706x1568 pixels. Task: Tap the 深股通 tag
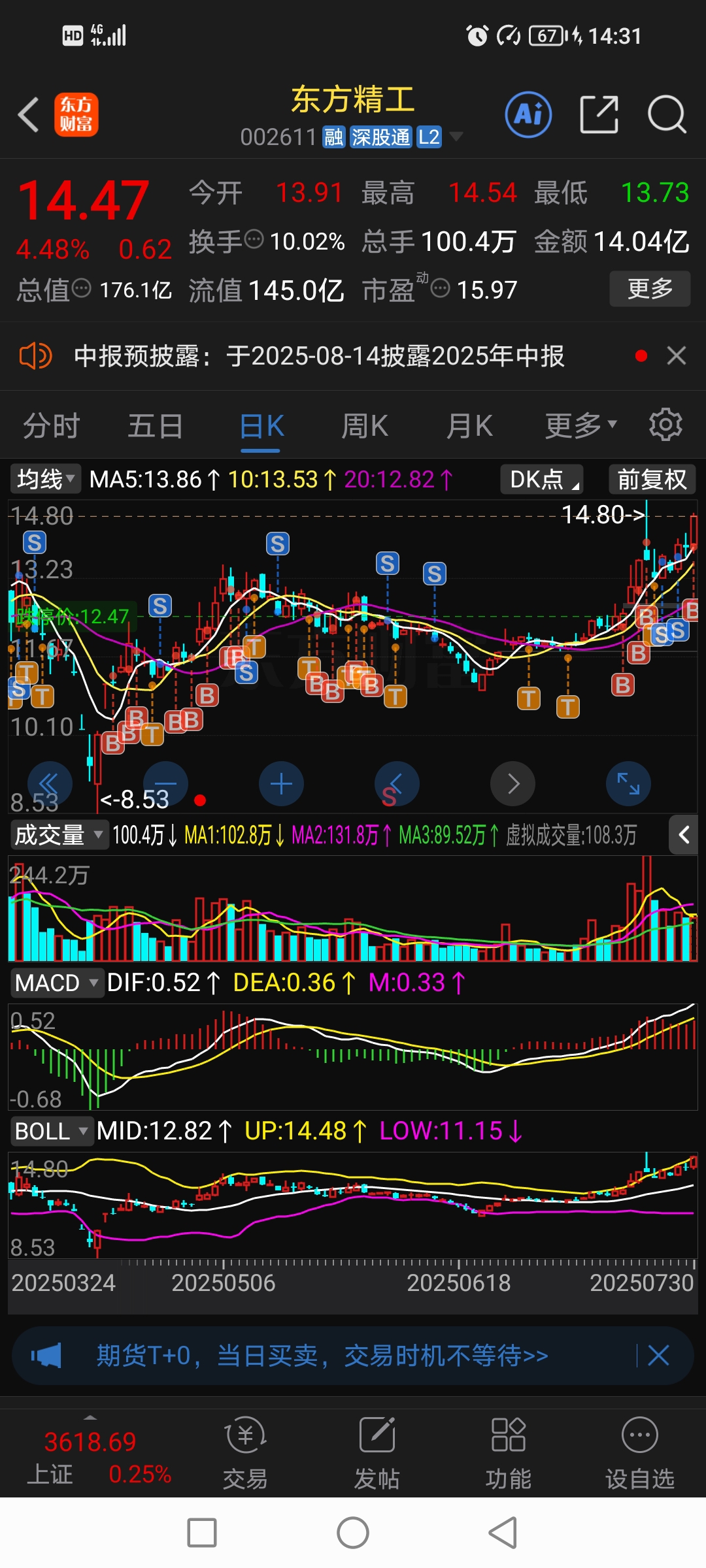(x=380, y=137)
